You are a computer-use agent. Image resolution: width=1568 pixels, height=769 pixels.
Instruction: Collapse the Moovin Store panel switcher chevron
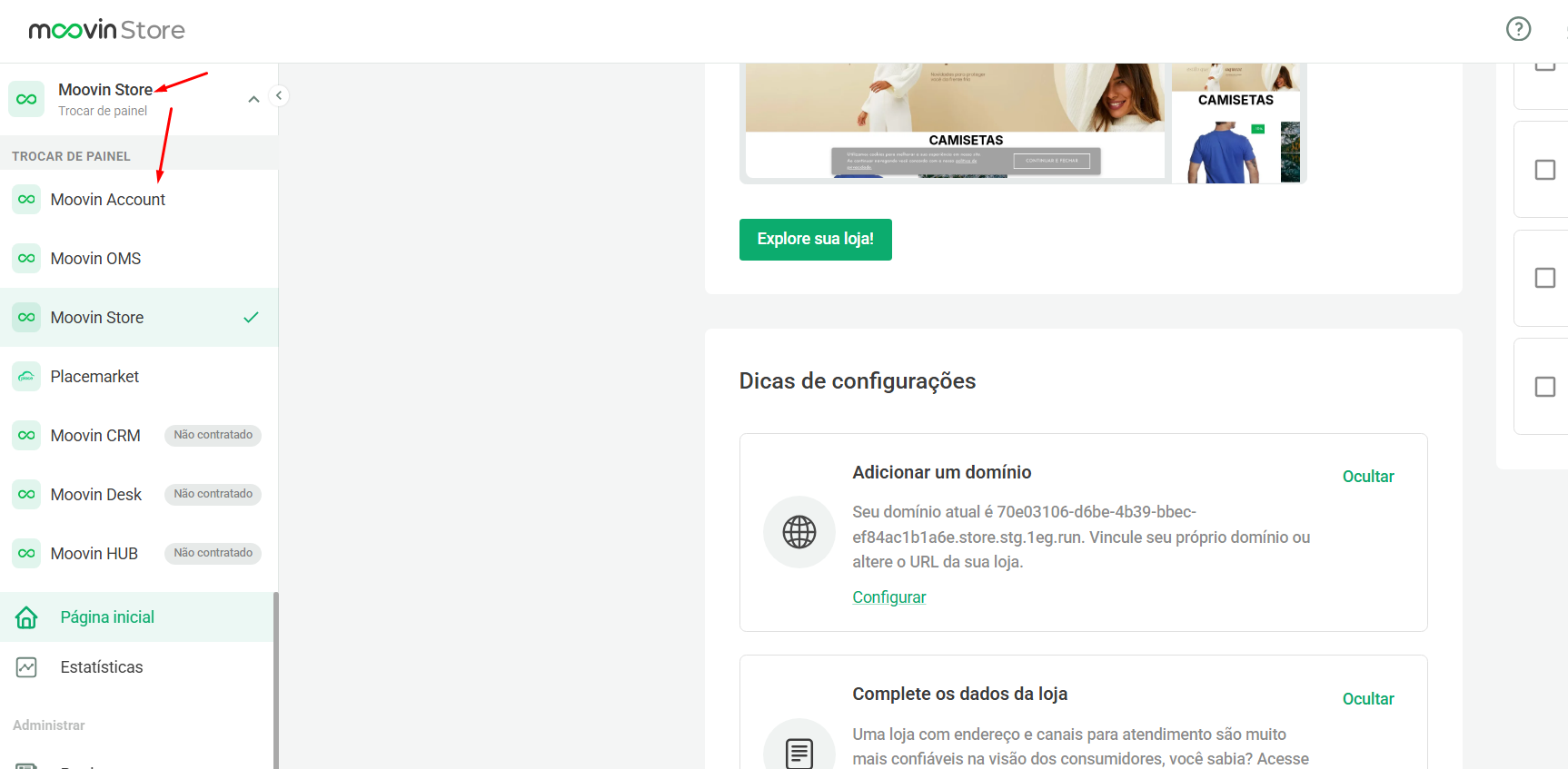253,99
